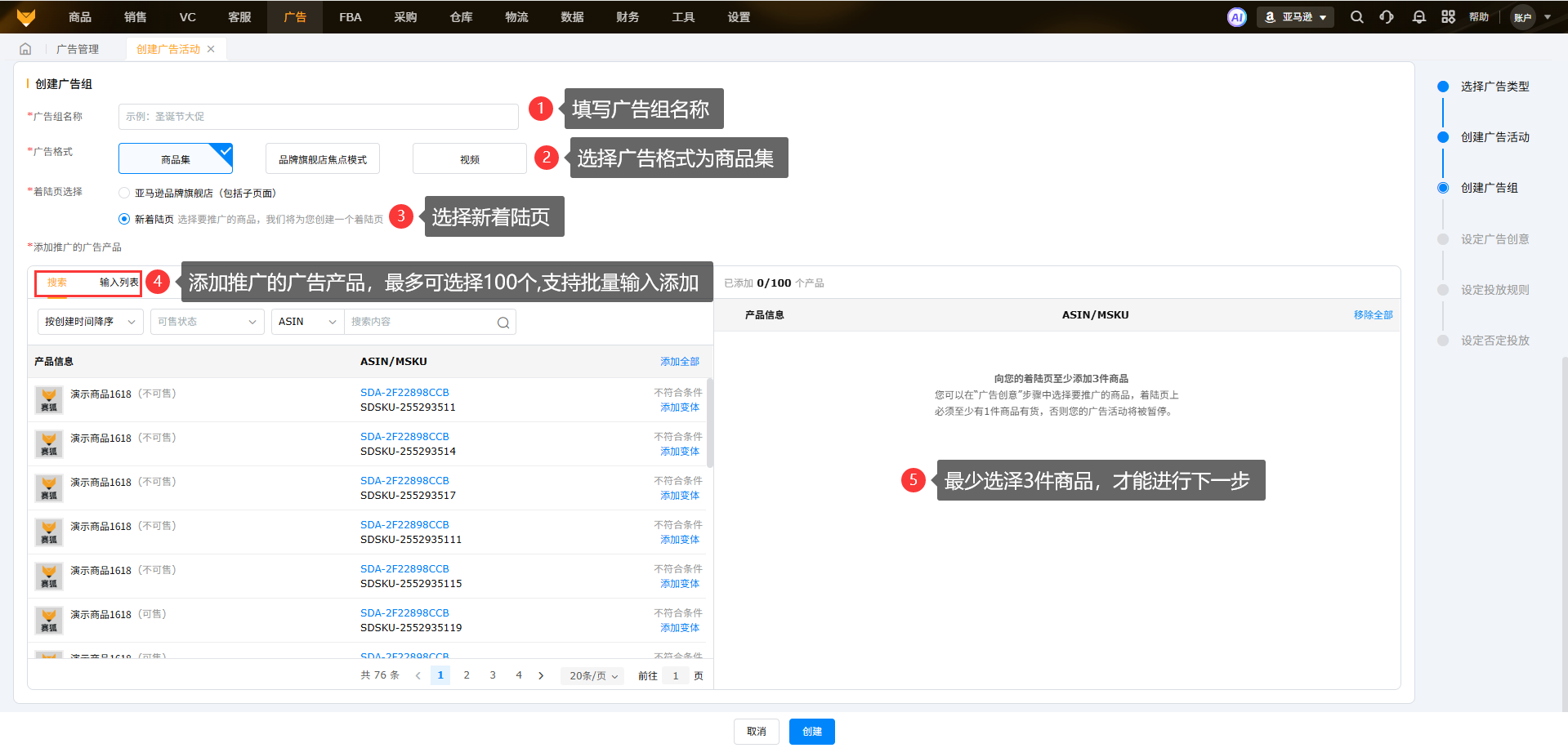The width and height of the screenshot is (1568, 748).
Task: Open the AI assistant icon
Action: 1236,17
